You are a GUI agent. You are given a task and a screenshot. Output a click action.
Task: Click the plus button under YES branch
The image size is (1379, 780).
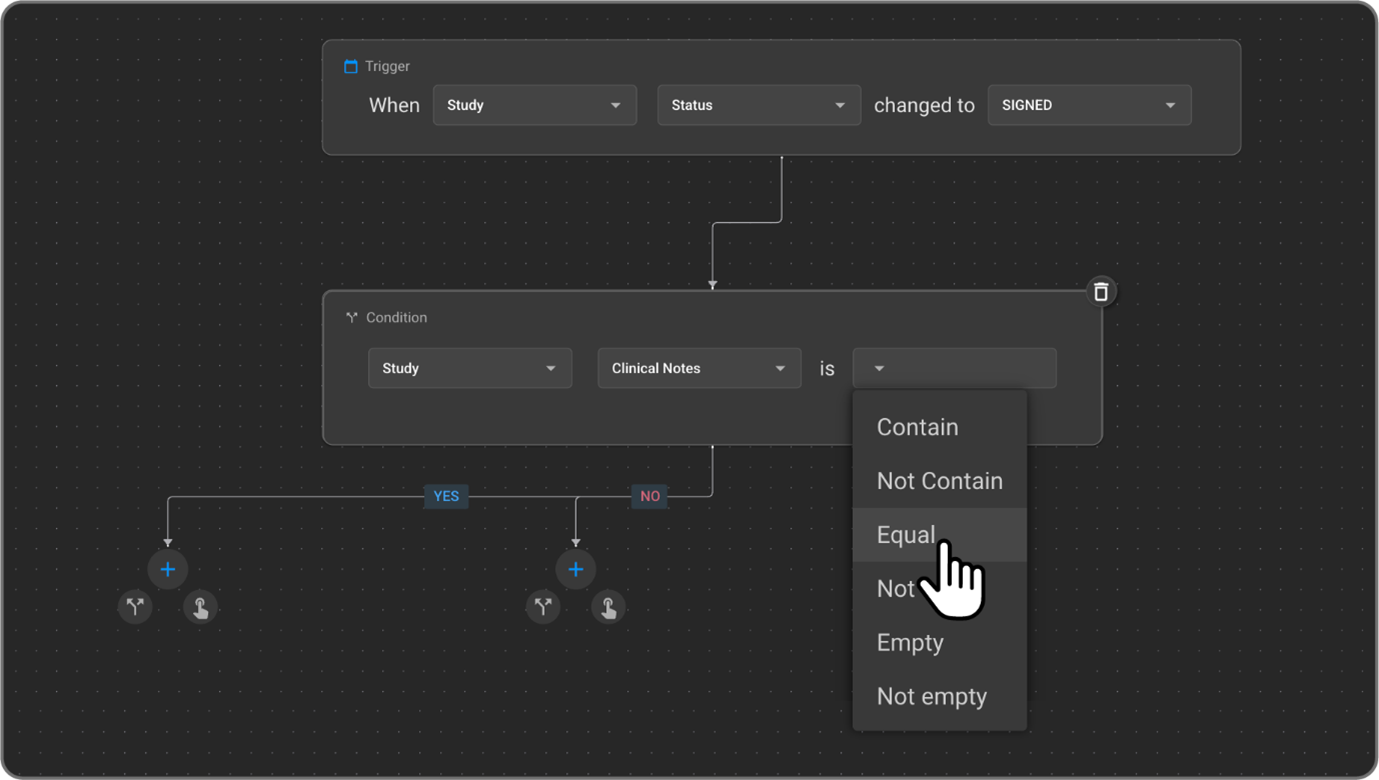point(168,569)
